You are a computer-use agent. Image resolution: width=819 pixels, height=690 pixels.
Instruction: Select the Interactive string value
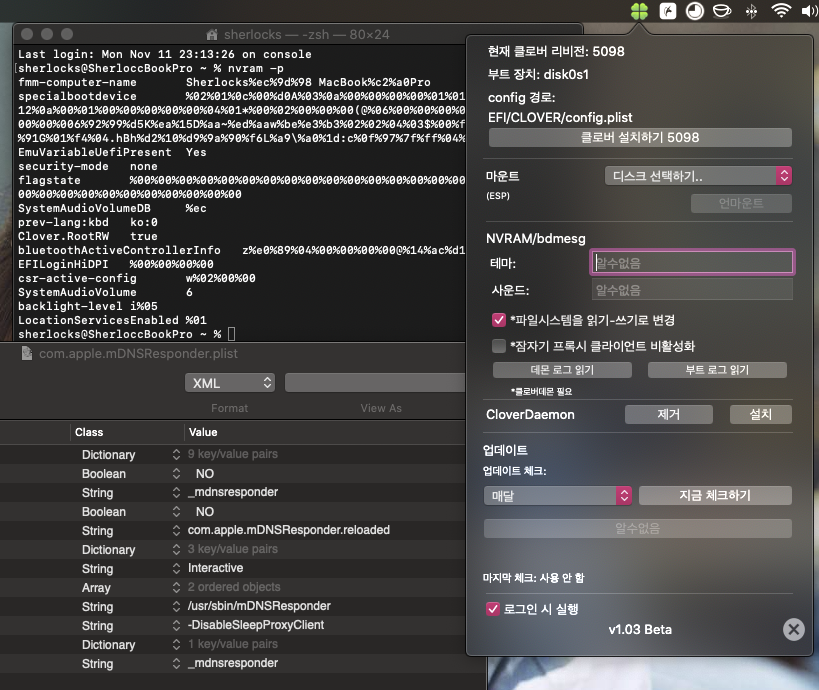[215, 568]
